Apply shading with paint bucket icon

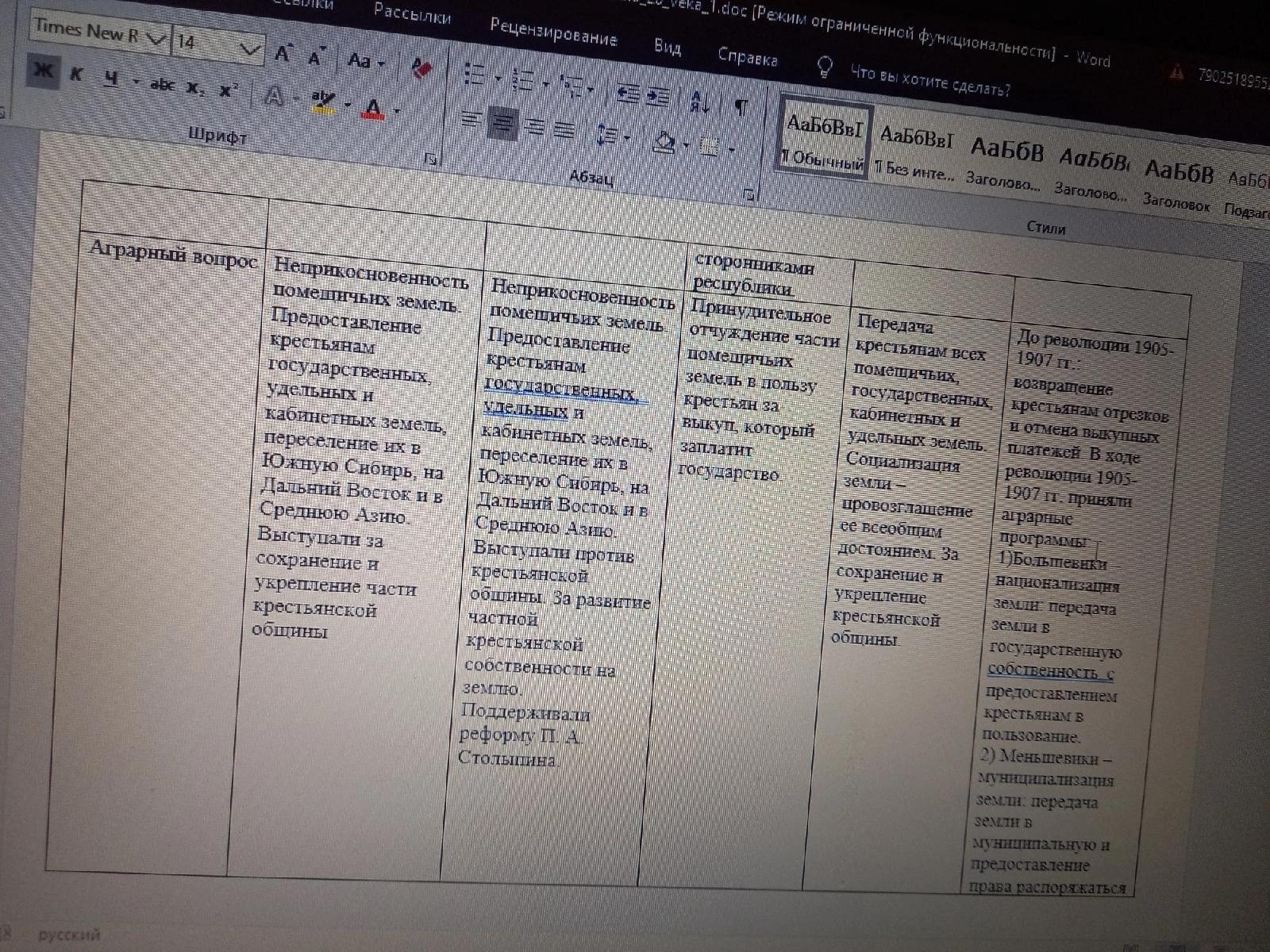point(664,141)
